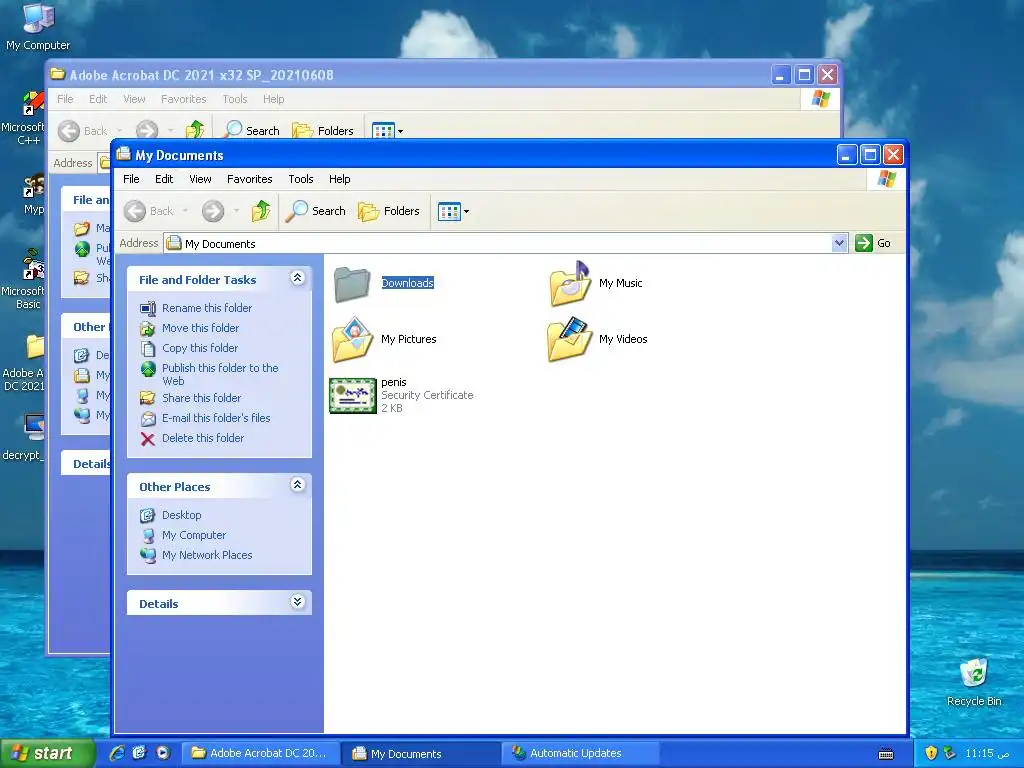
Task: Click the Forward arrow in My Documents toolbar
Action: [213, 211]
